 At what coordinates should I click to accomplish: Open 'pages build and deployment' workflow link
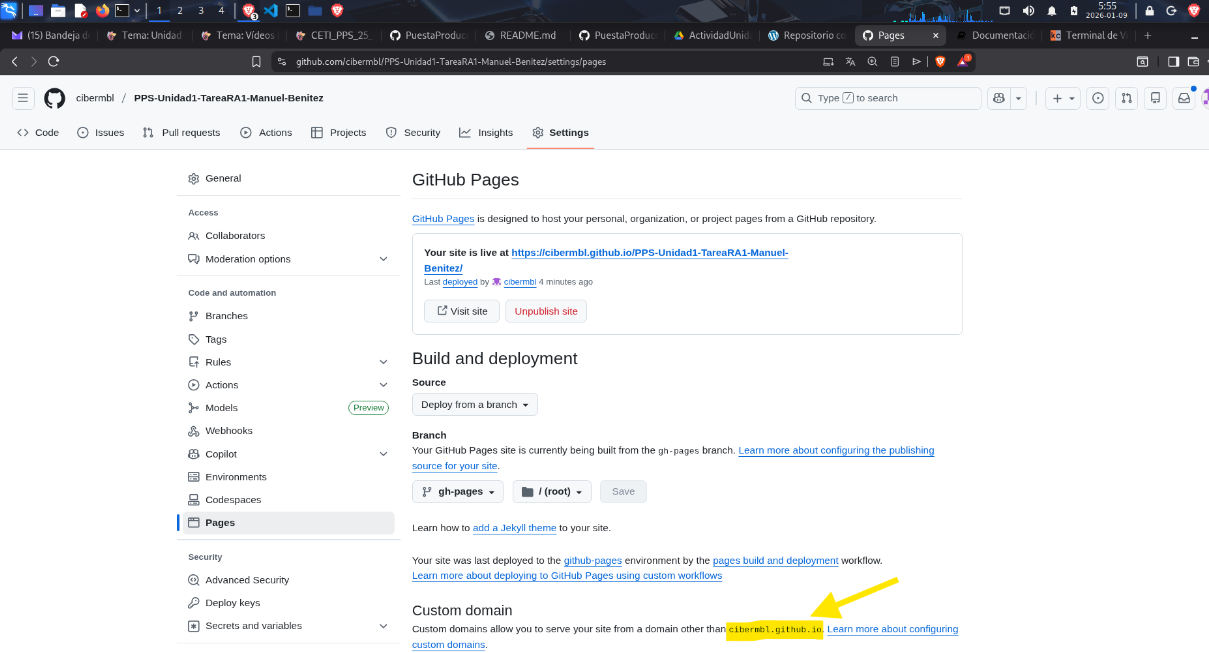click(775, 560)
